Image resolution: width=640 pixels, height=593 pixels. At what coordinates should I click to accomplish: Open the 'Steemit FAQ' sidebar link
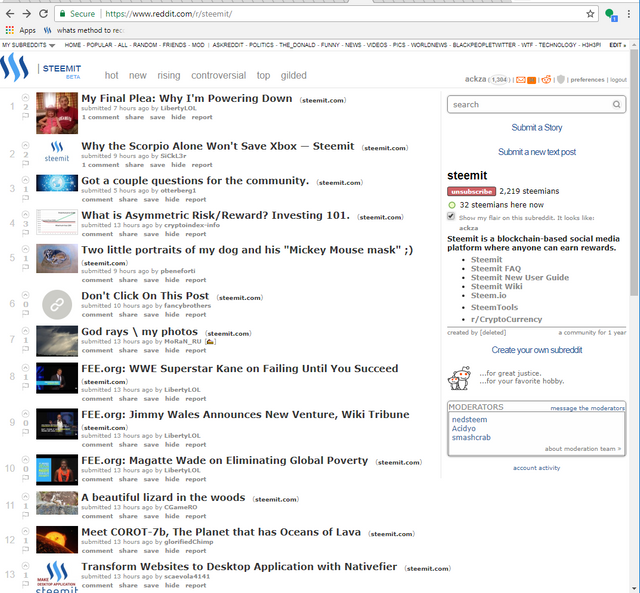(x=496, y=269)
